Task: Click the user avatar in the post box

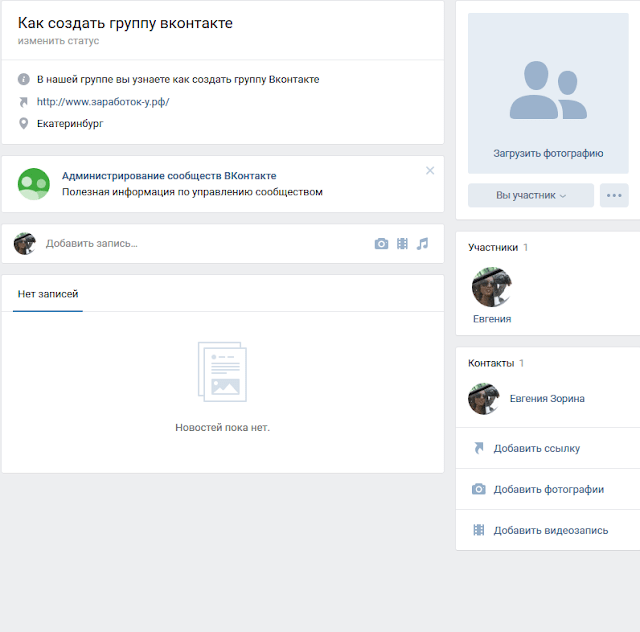Action: tap(24, 244)
